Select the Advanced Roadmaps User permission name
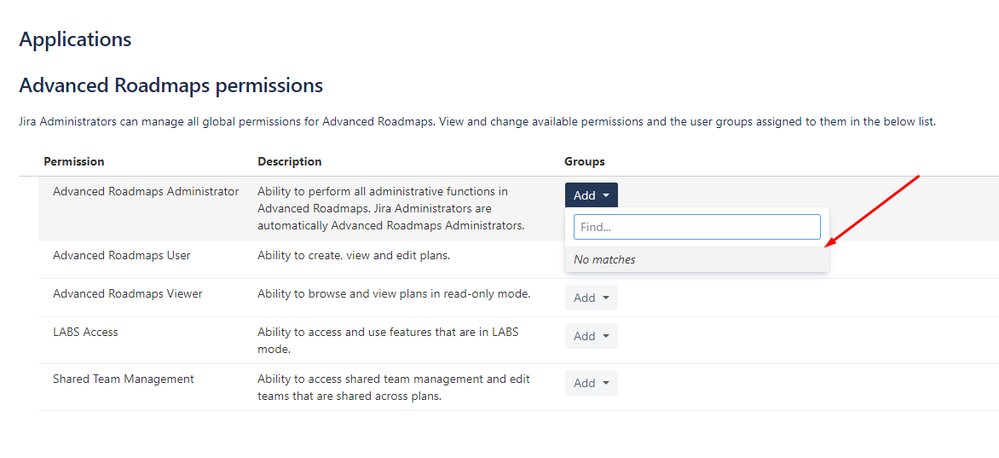 [121, 255]
